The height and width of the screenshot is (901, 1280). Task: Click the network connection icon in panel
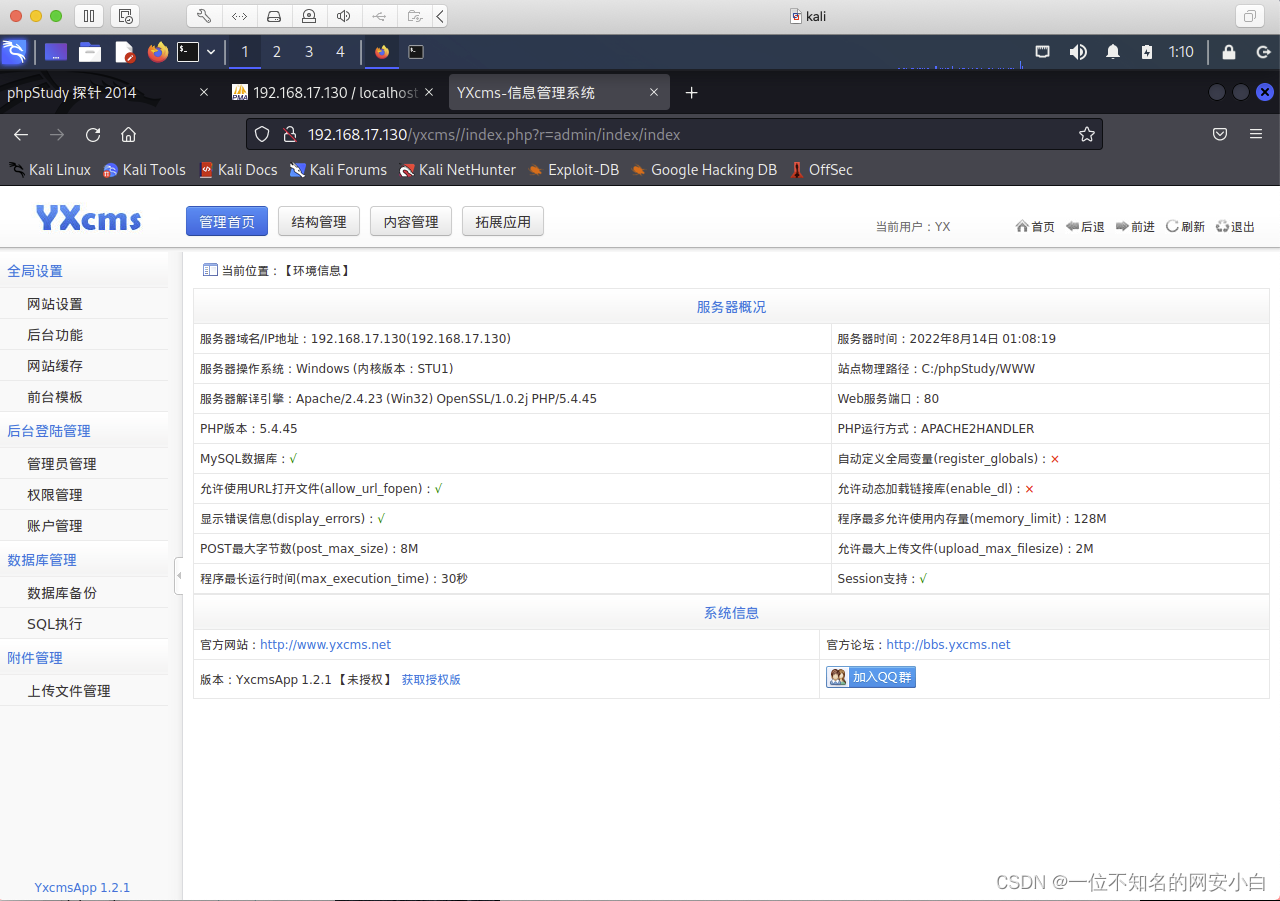1042,52
